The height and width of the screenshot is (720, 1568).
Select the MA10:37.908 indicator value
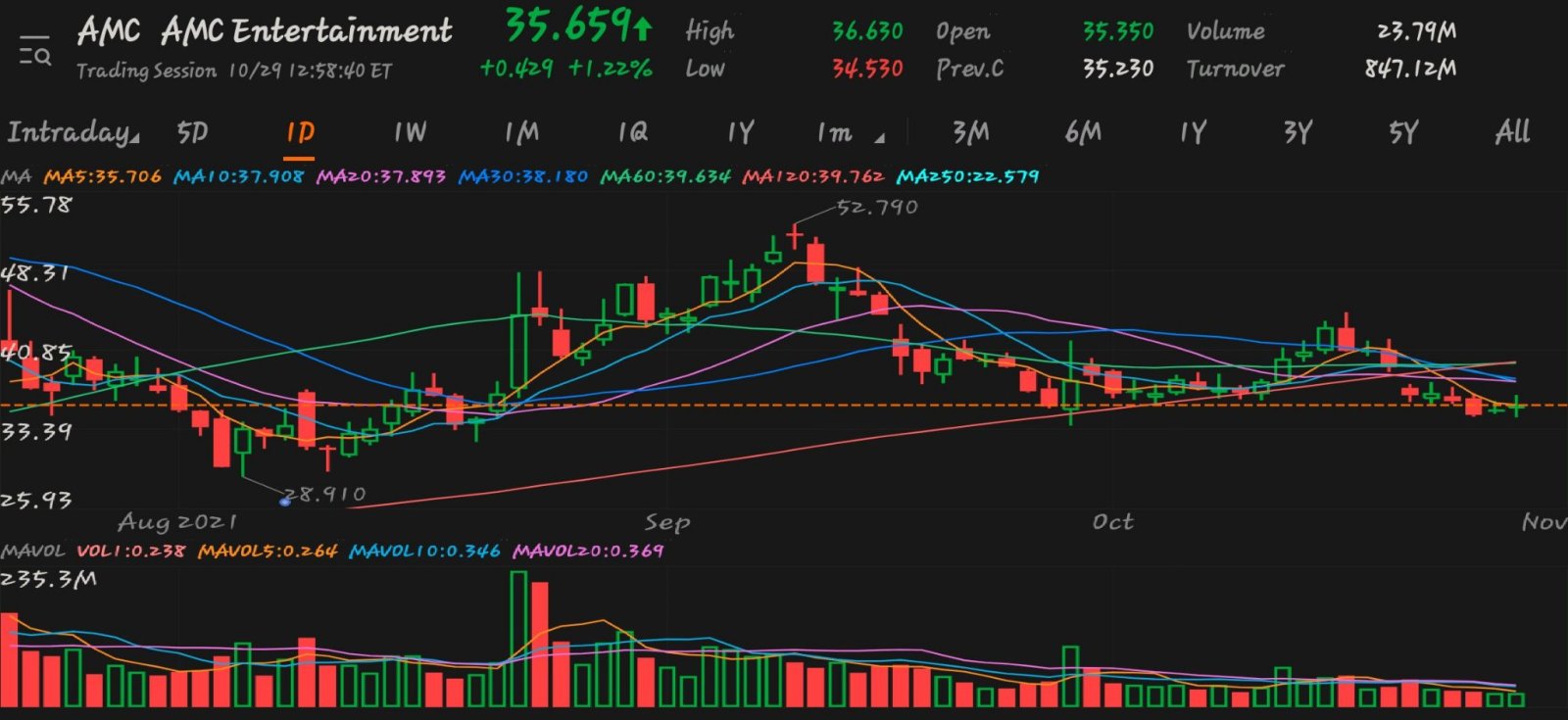click(x=238, y=176)
